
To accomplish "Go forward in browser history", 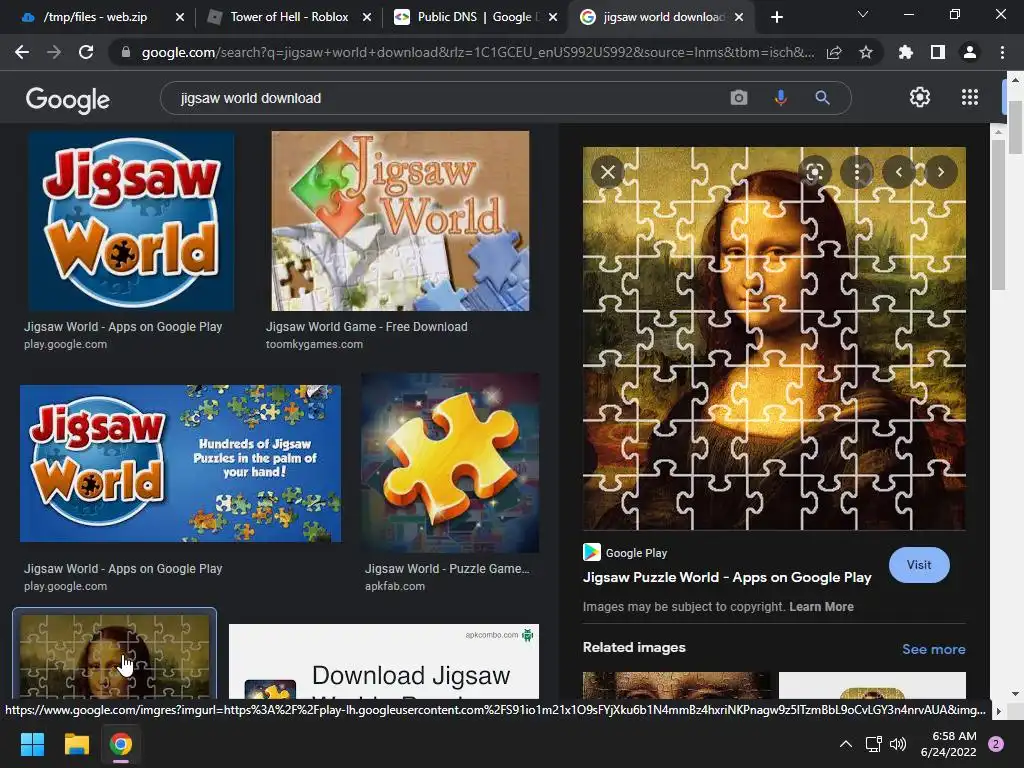I will [54, 52].
